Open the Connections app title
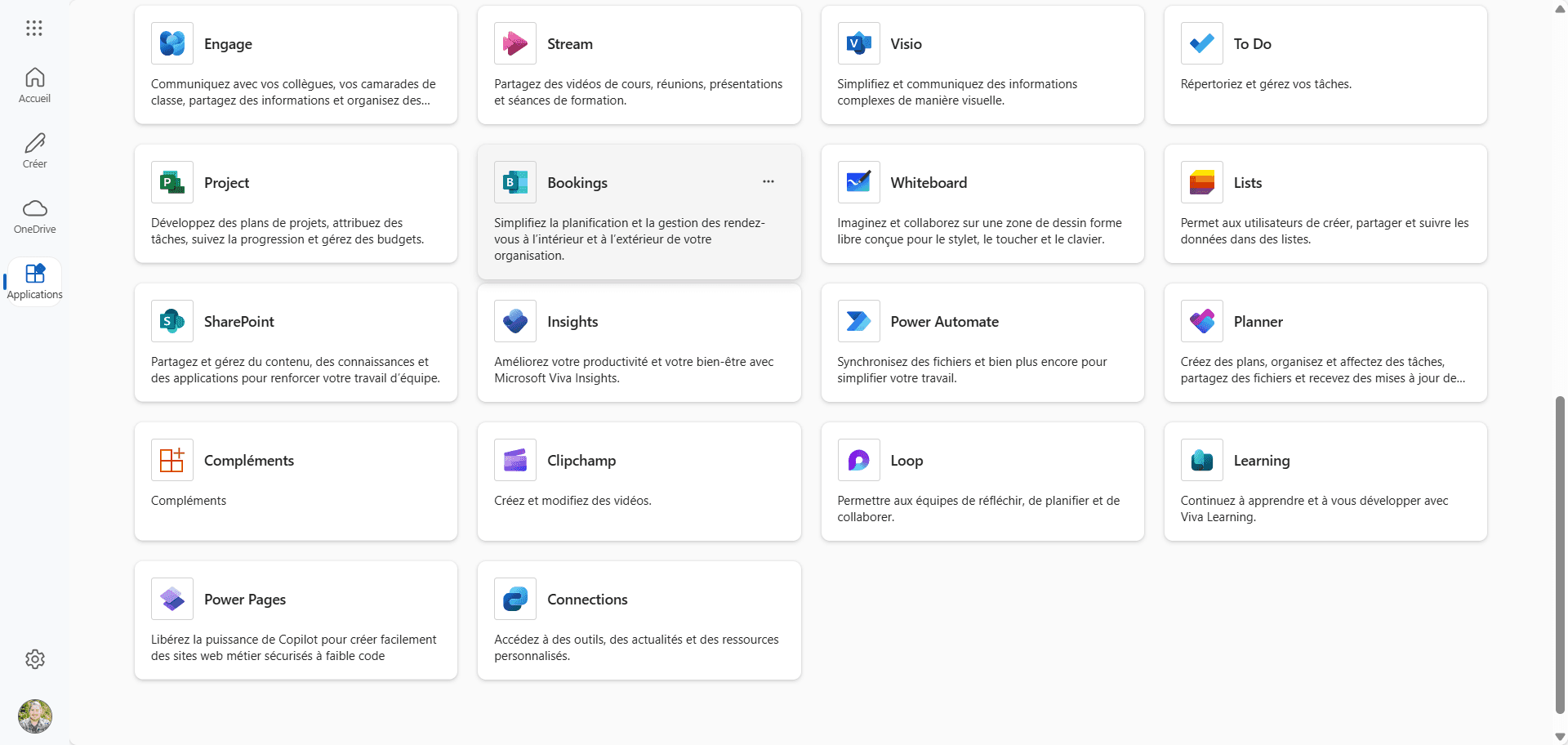This screenshot has width=1568, height=745. (587, 600)
